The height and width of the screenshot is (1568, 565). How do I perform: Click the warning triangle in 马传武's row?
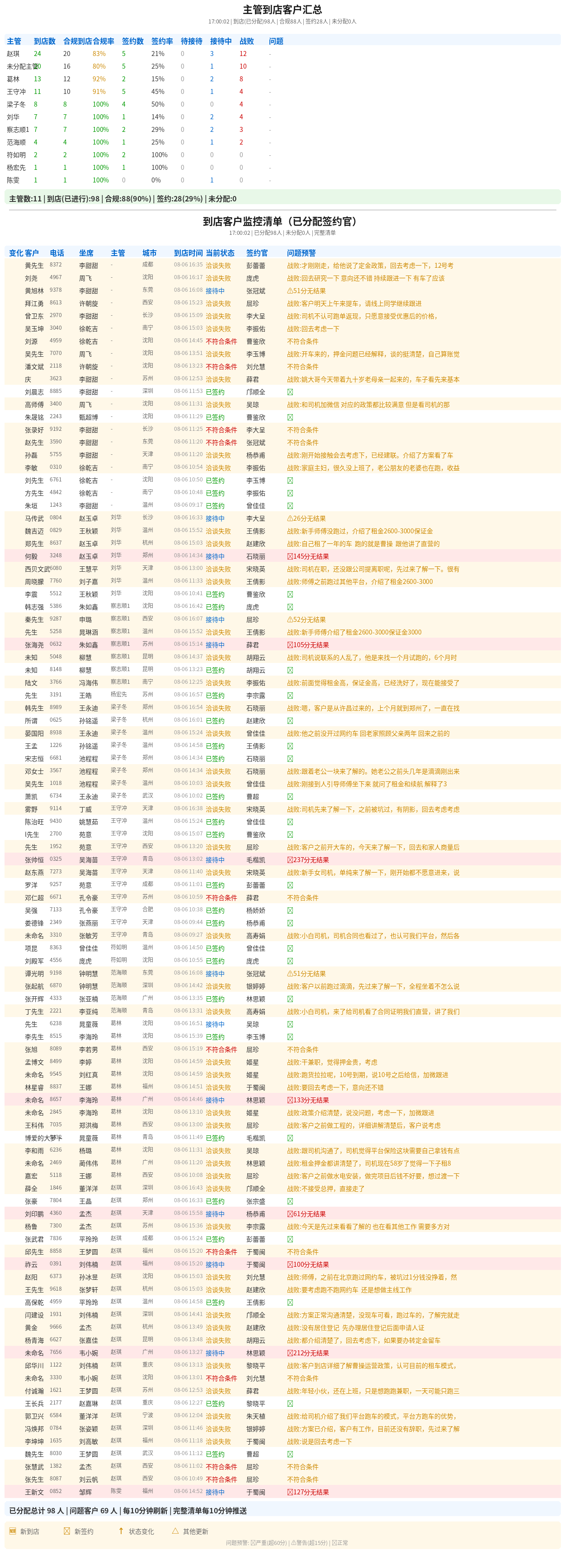pyautogui.click(x=290, y=518)
